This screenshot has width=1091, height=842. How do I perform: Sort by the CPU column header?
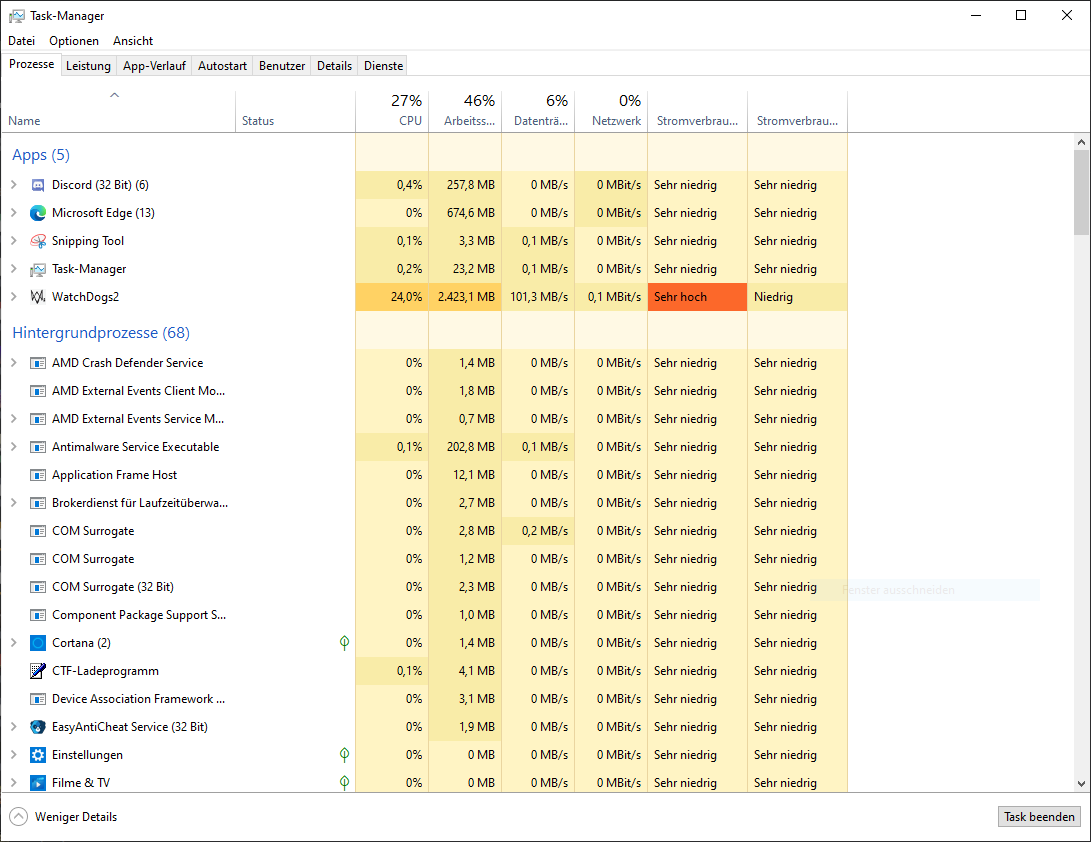[x=392, y=111]
